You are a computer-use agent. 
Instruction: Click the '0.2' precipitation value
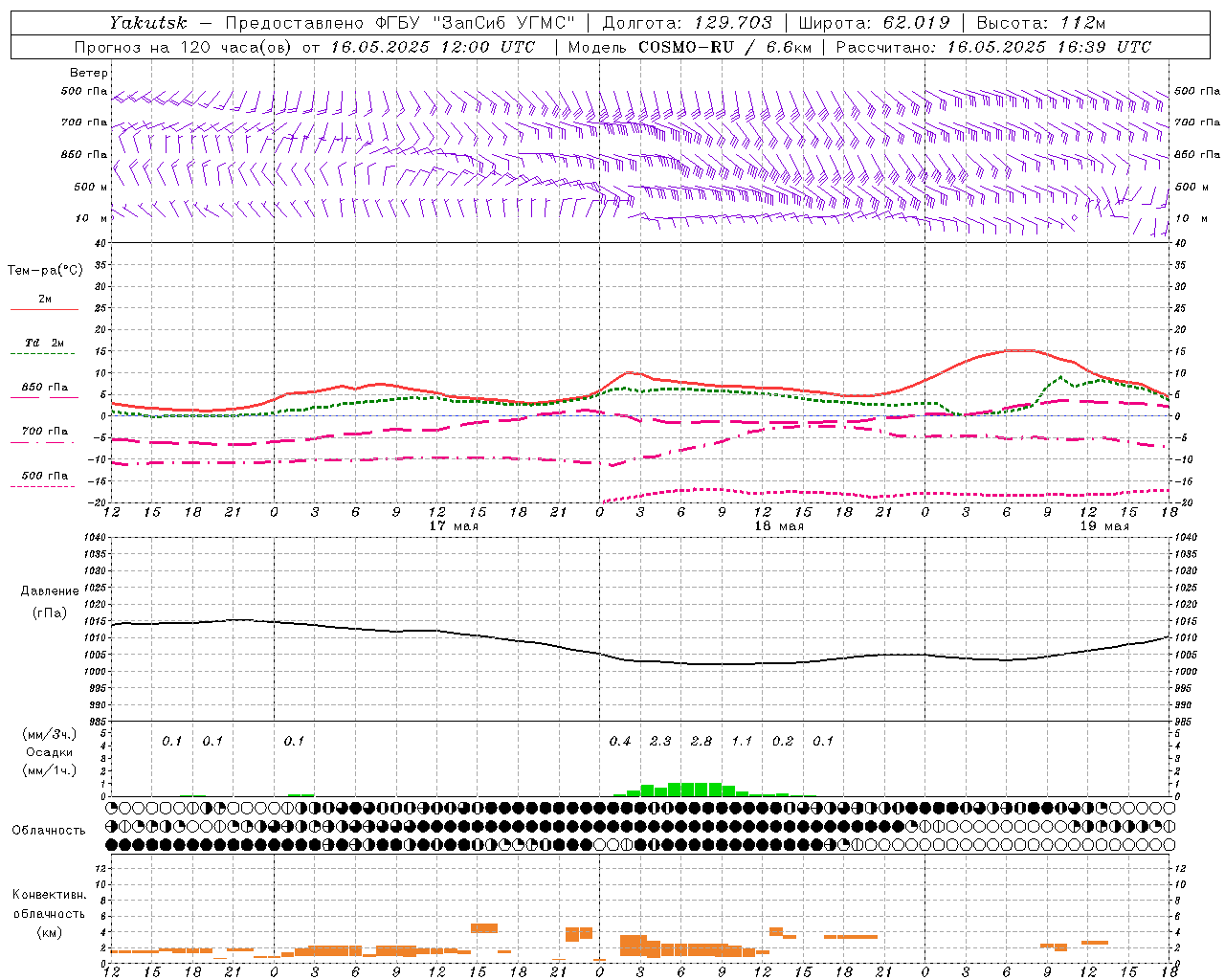click(783, 742)
